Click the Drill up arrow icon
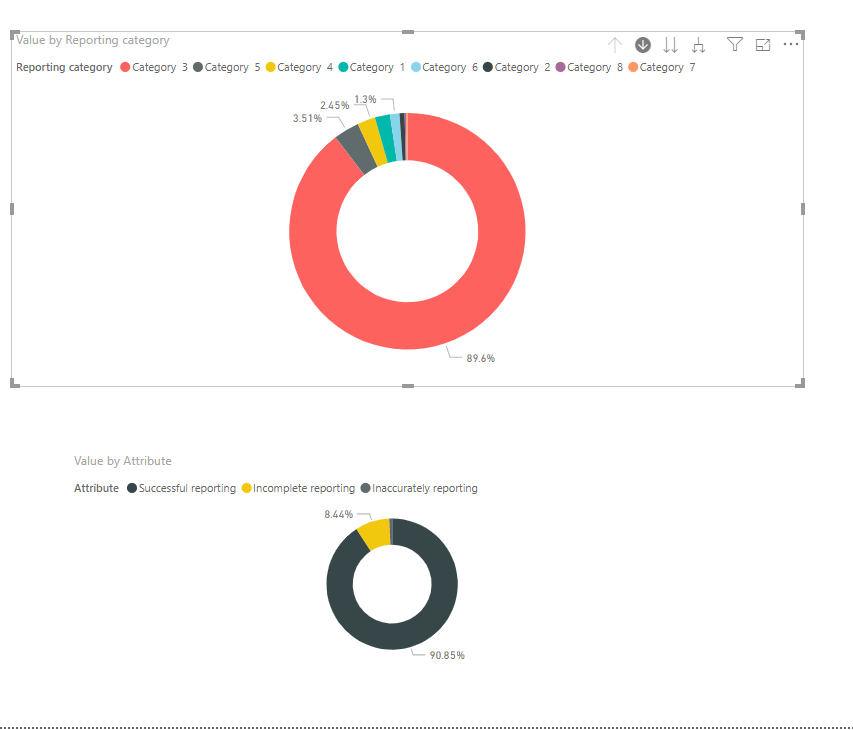This screenshot has width=853, height=730. (615, 45)
